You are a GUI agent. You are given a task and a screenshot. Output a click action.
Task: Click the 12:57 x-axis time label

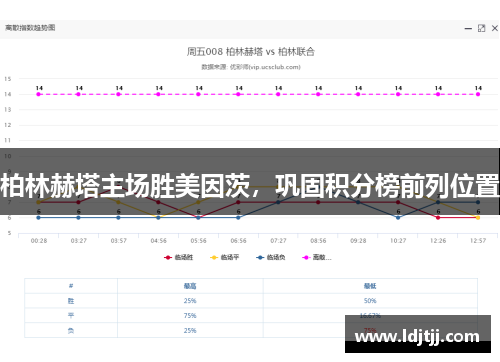tap(478, 241)
